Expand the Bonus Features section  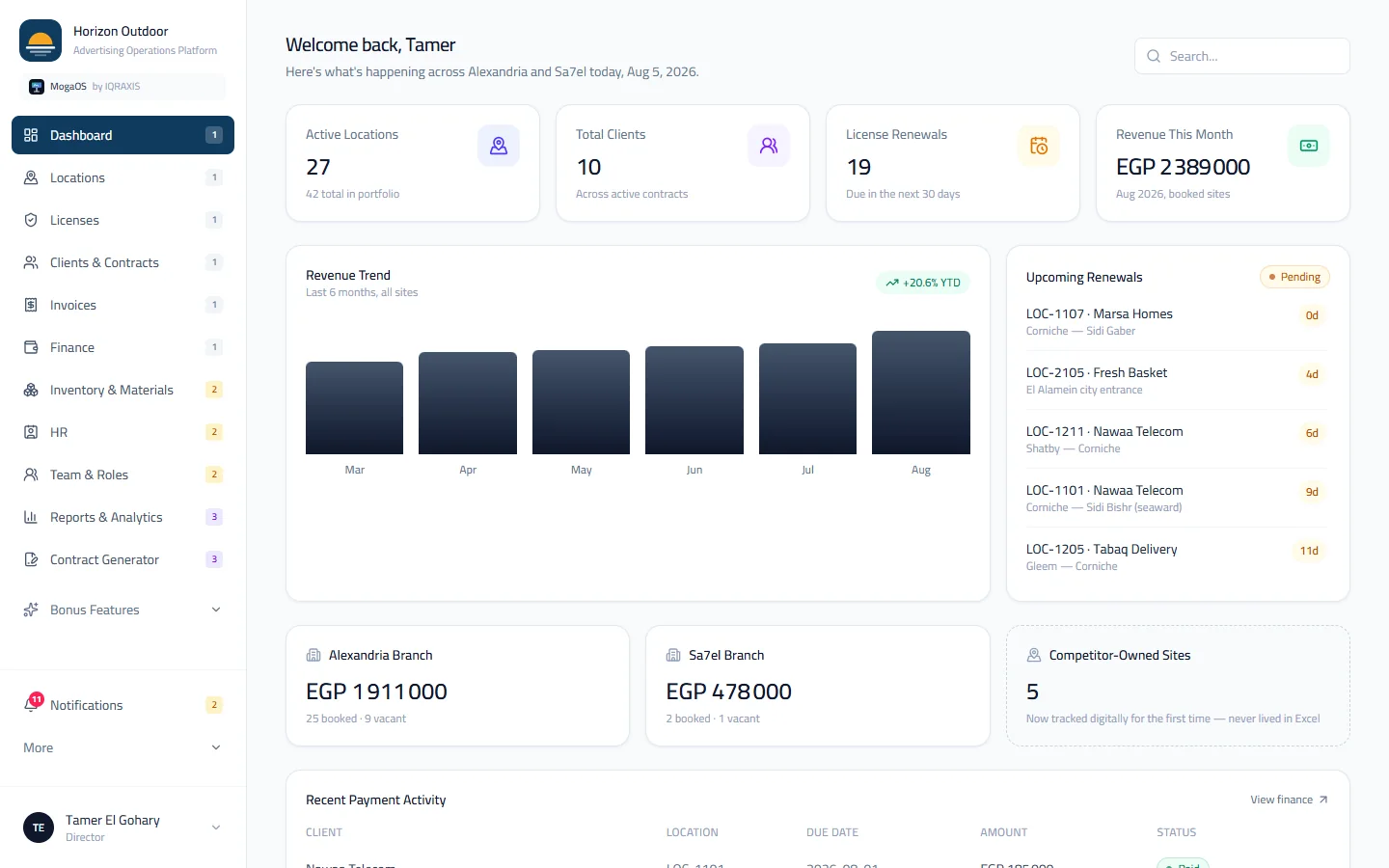click(x=123, y=610)
